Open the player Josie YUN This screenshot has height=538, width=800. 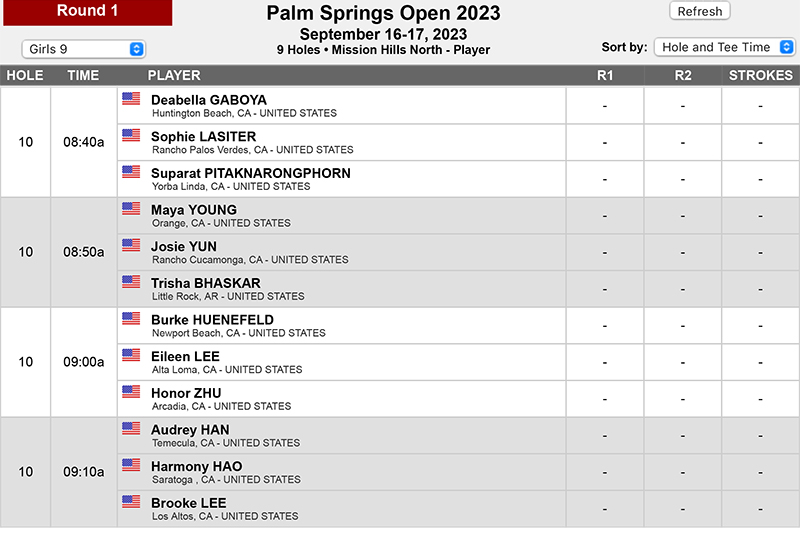click(184, 247)
